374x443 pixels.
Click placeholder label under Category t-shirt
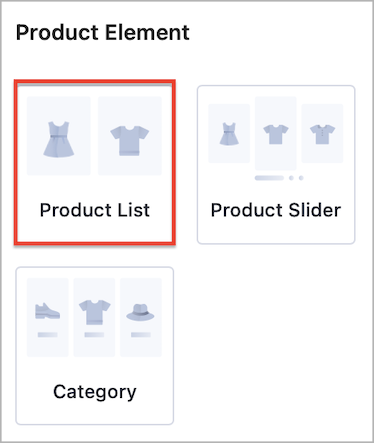pyautogui.click(x=94, y=335)
